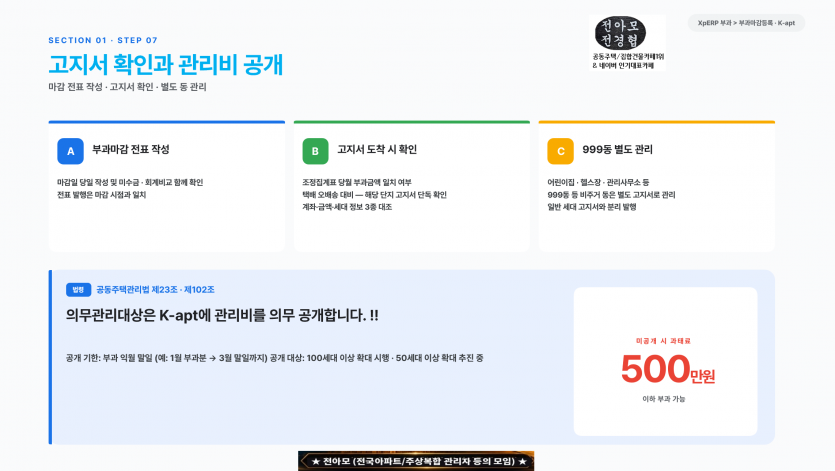Screen dimensions: 835x471
Task: Click the orange C badge icon
Action: 560,151
